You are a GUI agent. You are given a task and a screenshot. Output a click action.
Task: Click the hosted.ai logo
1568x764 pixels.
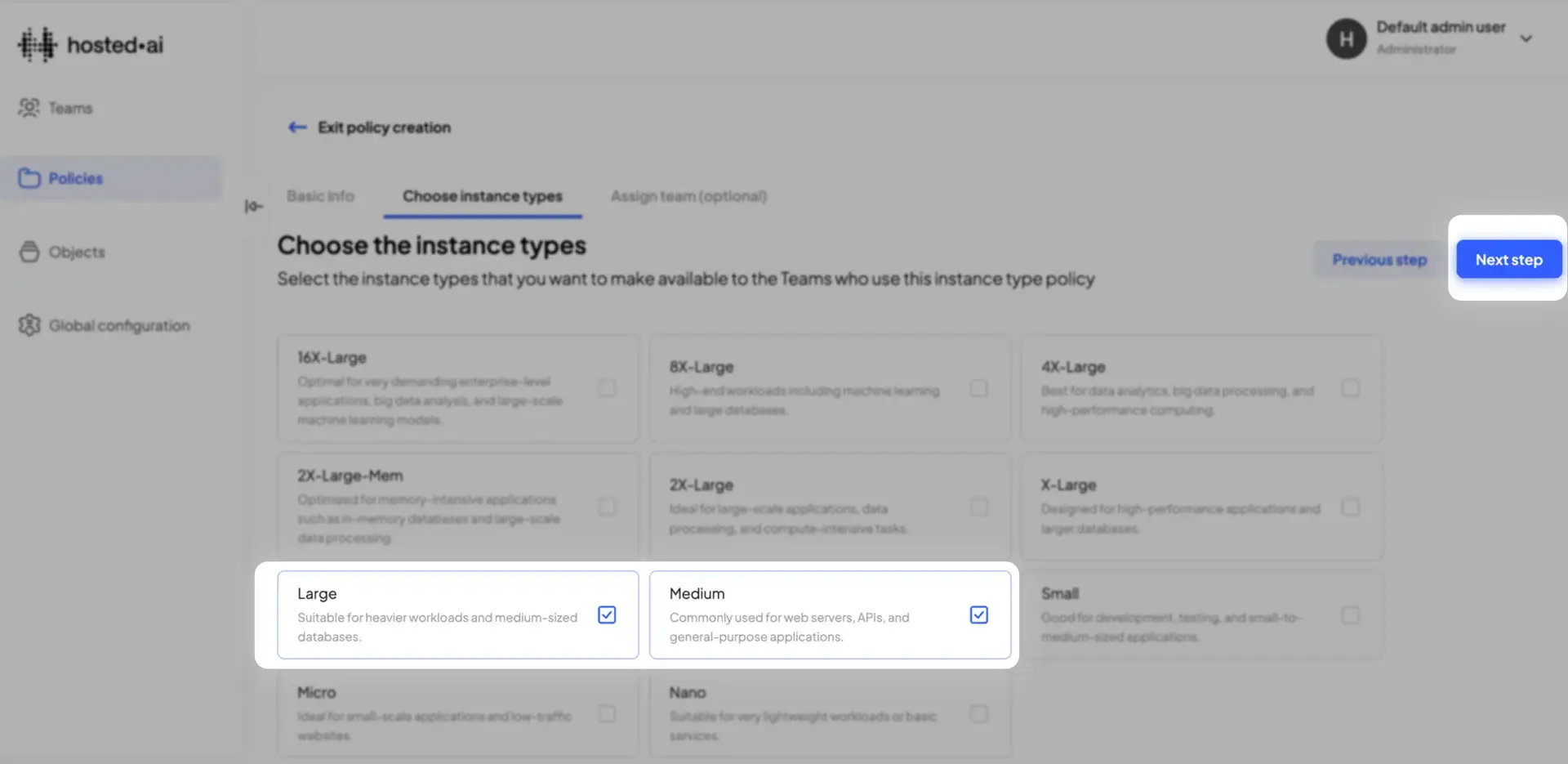click(x=89, y=44)
